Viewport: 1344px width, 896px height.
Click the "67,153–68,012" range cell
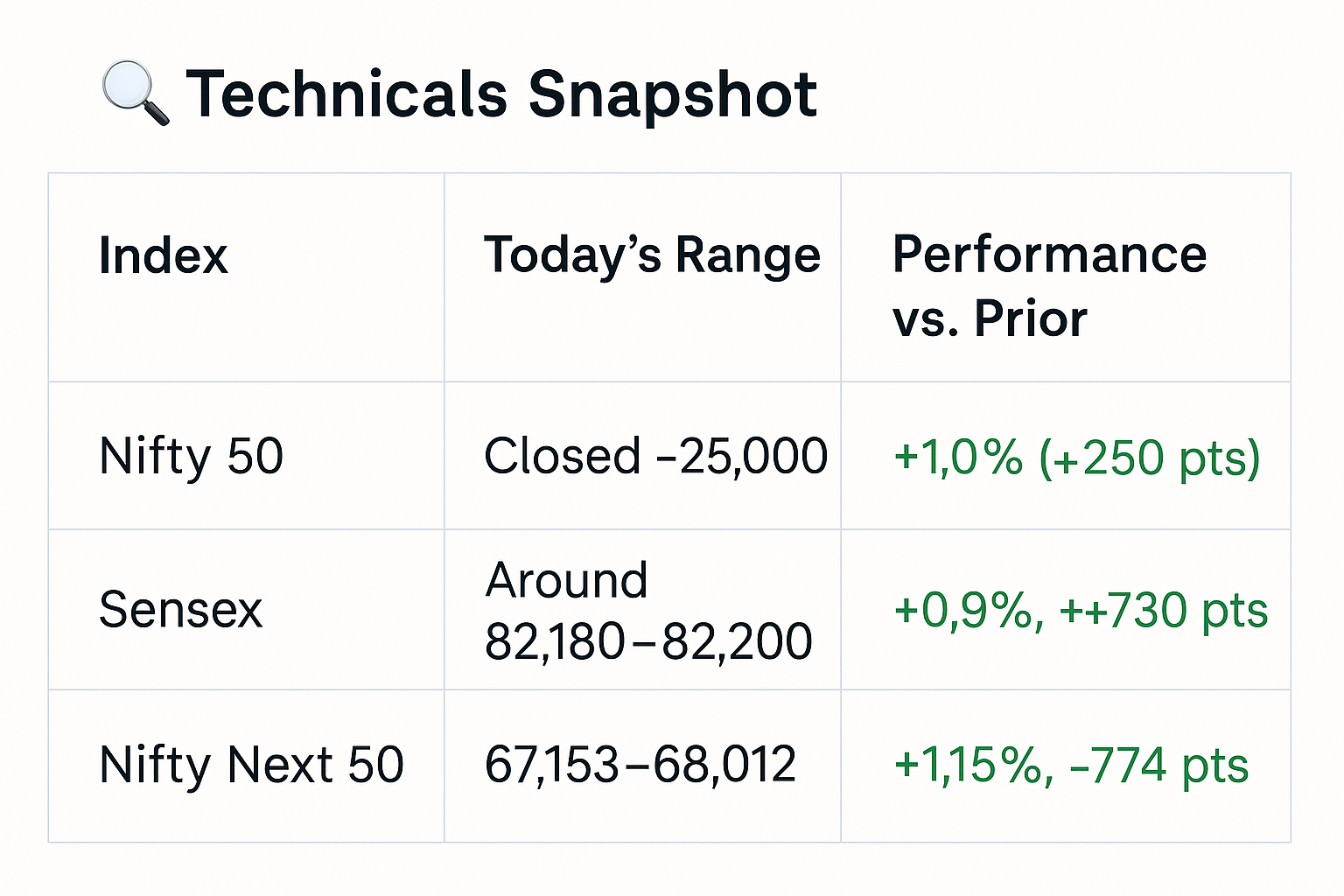(x=640, y=764)
